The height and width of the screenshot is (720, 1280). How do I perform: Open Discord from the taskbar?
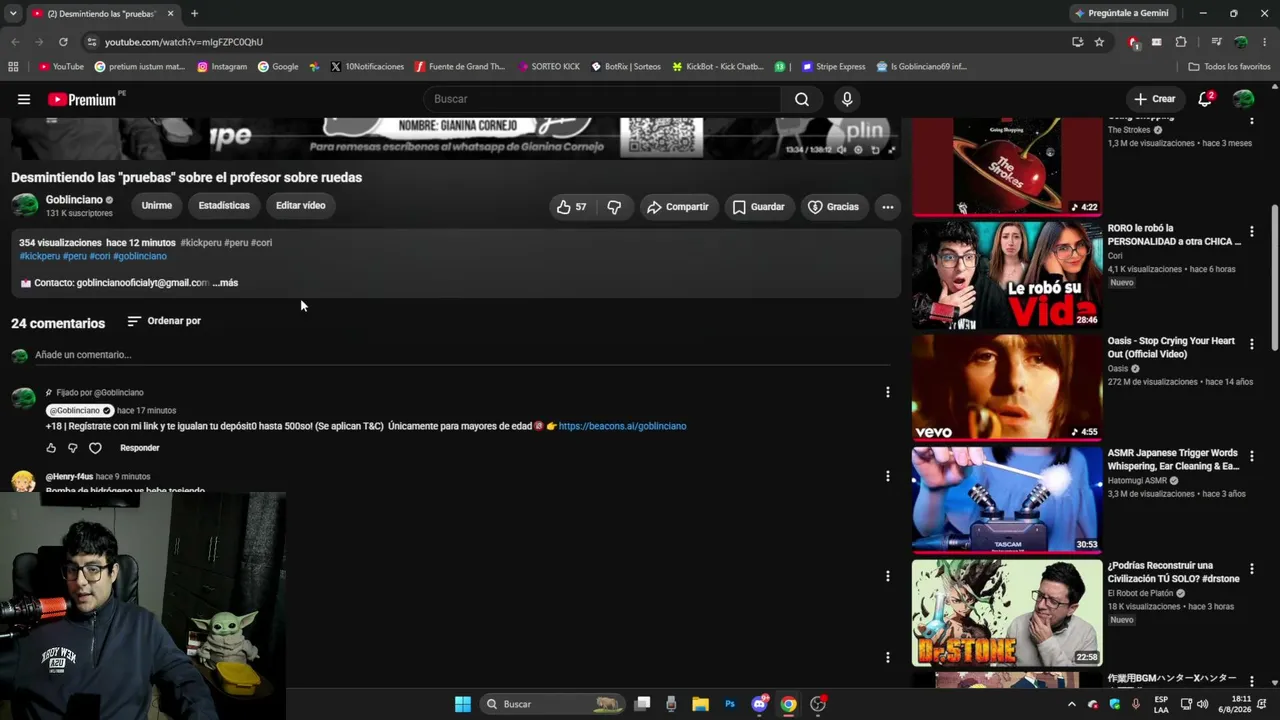tap(759, 704)
